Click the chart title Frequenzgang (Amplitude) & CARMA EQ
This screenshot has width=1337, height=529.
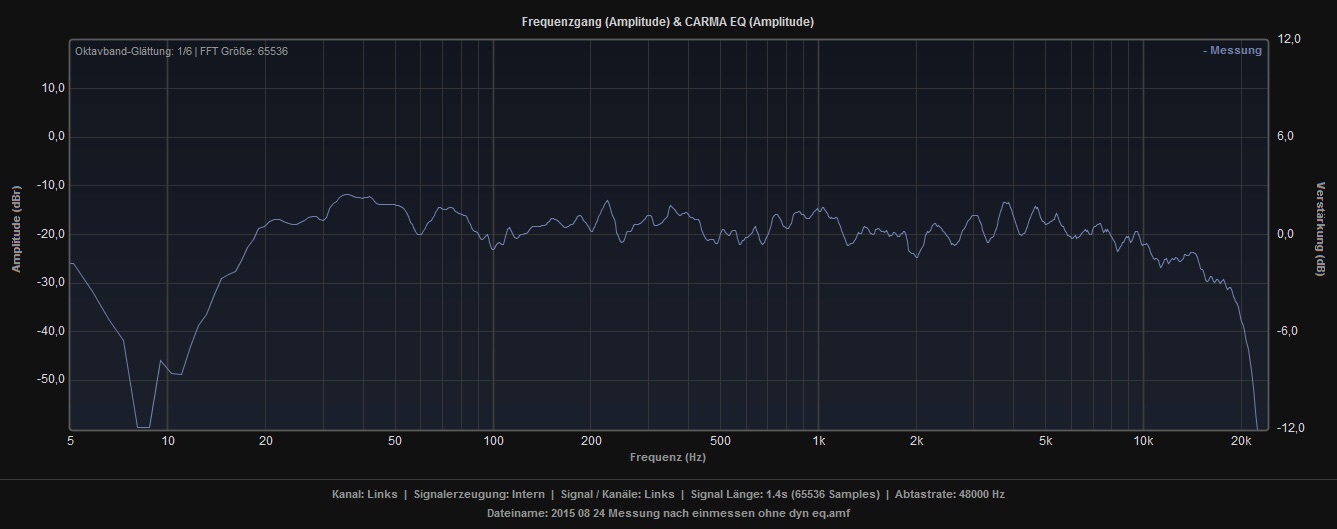pyautogui.click(x=668, y=22)
